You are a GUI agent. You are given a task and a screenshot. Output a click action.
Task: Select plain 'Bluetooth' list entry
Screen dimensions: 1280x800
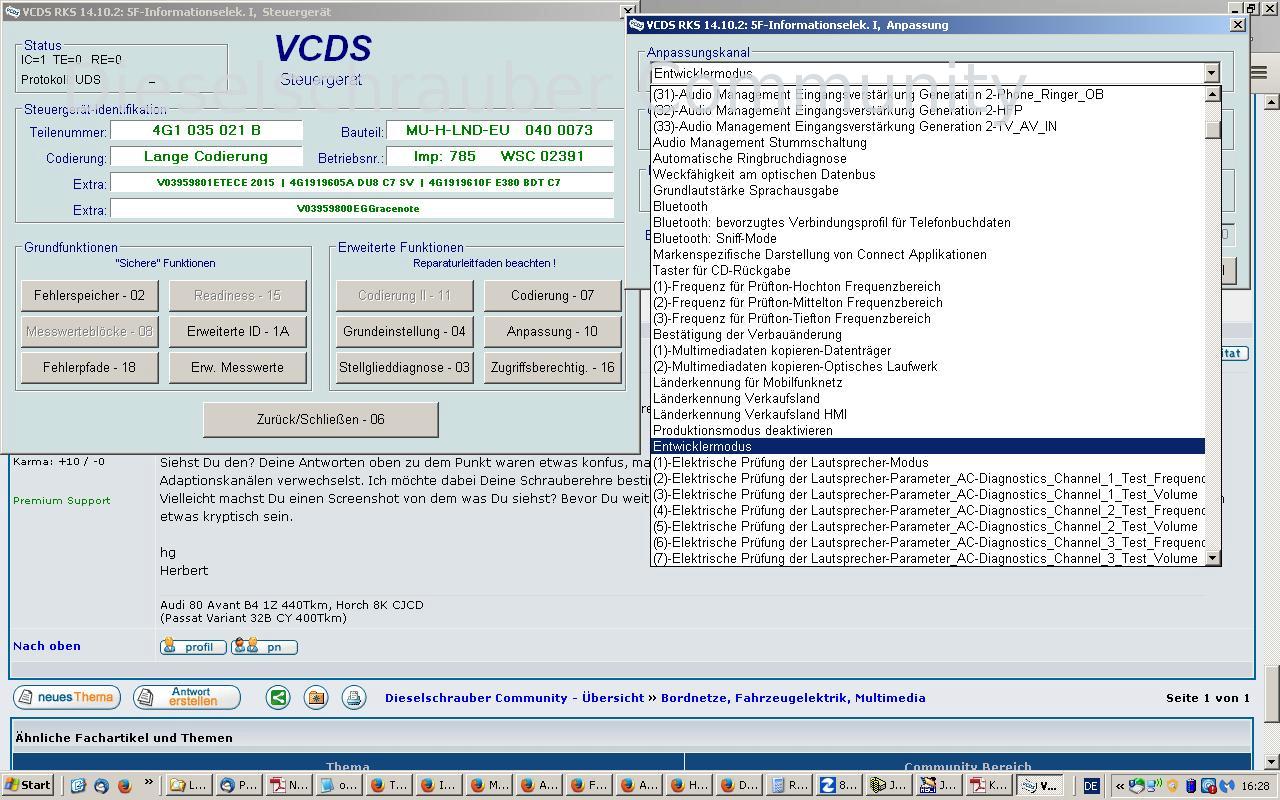(928, 206)
